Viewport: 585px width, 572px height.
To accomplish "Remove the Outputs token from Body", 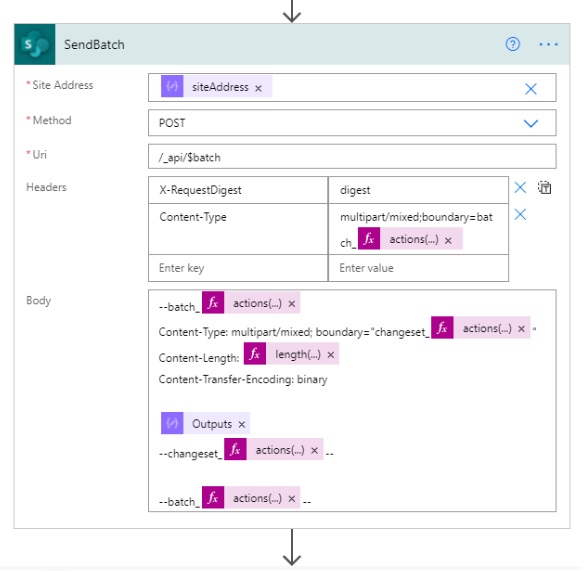I will click(x=242, y=425).
